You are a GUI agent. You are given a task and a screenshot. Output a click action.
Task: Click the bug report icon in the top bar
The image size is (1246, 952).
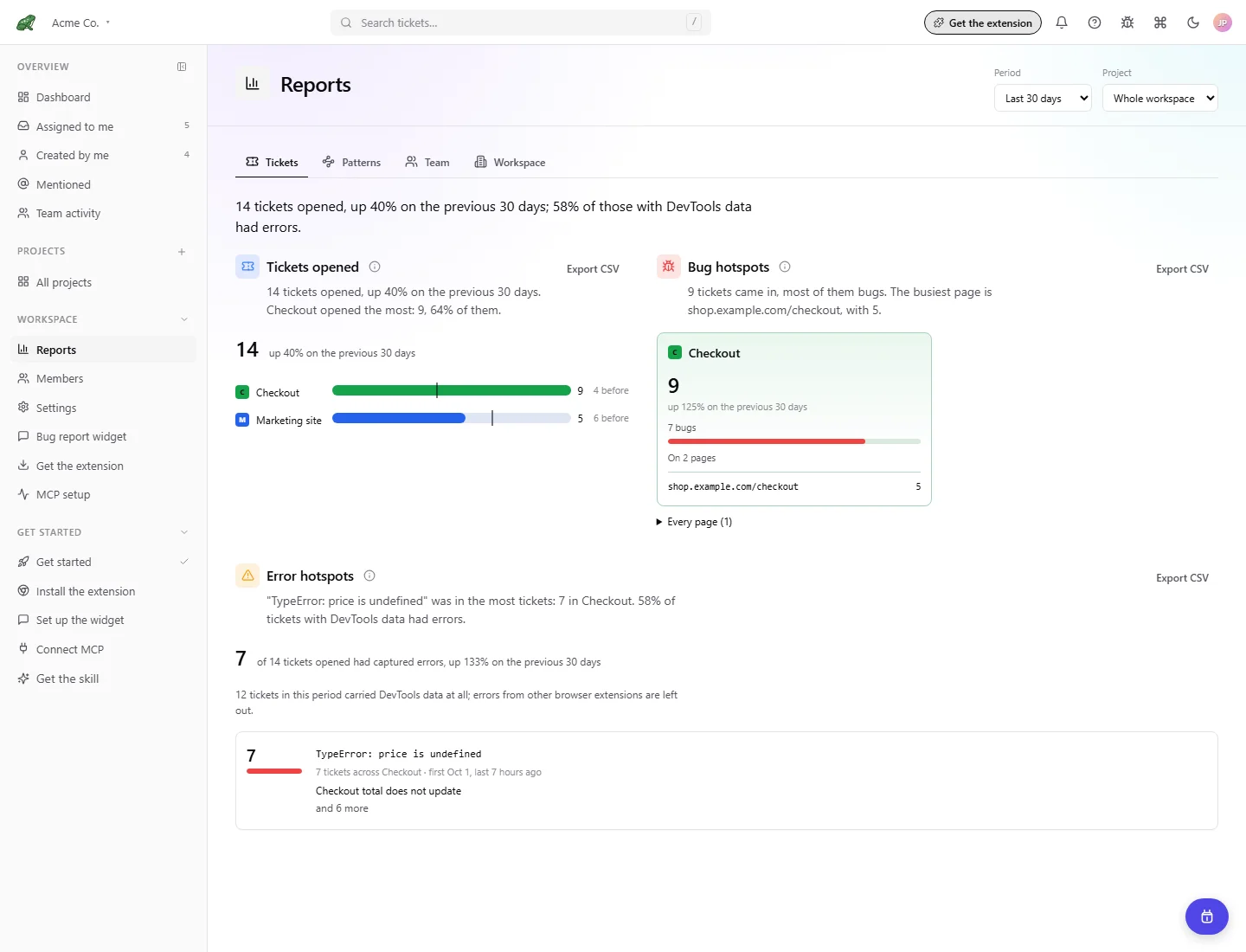pos(1127,23)
